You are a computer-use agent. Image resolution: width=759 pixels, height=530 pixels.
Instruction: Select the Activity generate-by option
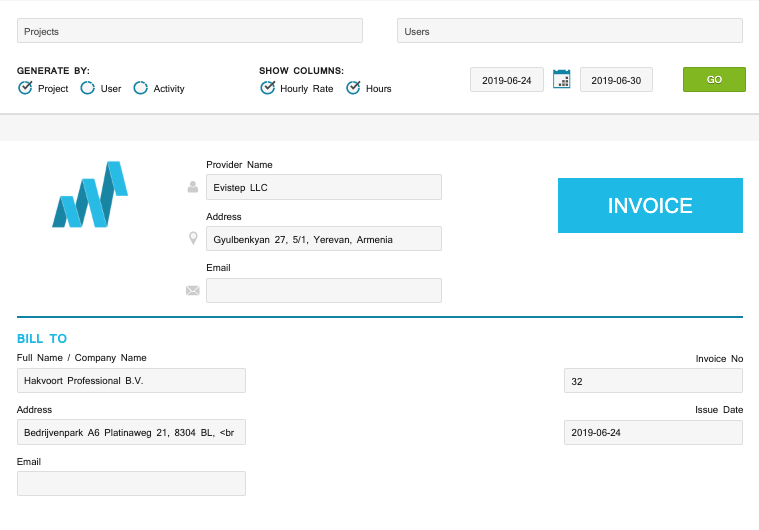tap(140, 88)
